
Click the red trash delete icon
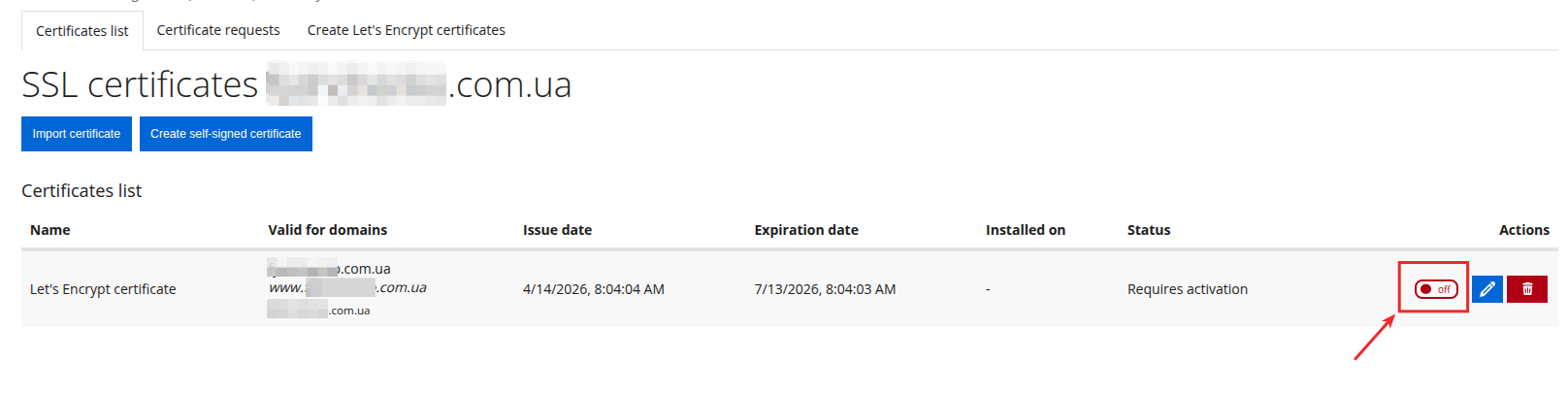point(1527,289)
